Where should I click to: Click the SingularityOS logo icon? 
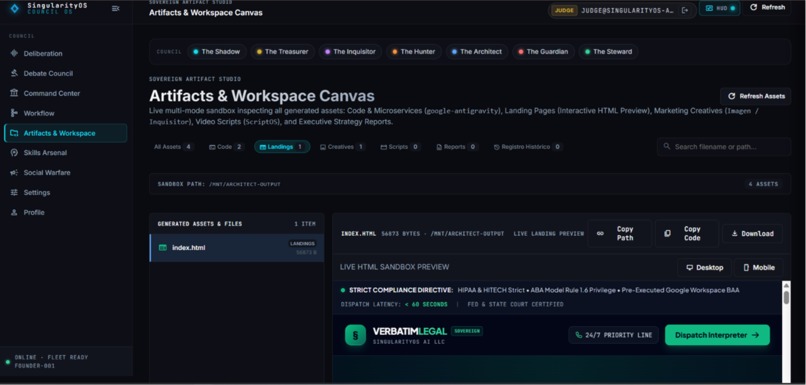point(14,8)
